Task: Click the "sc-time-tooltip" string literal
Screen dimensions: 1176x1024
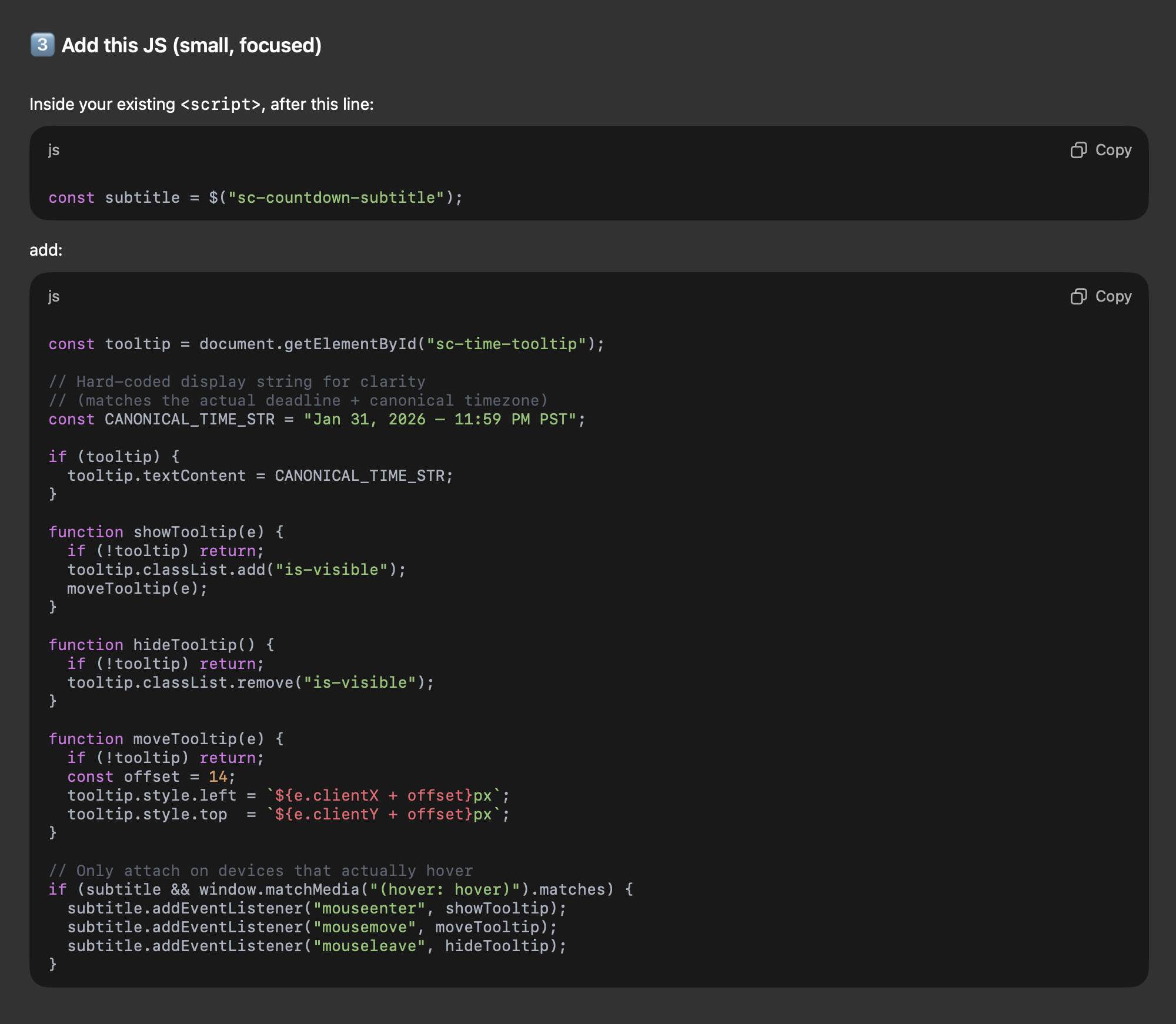Action: (506, 344)
